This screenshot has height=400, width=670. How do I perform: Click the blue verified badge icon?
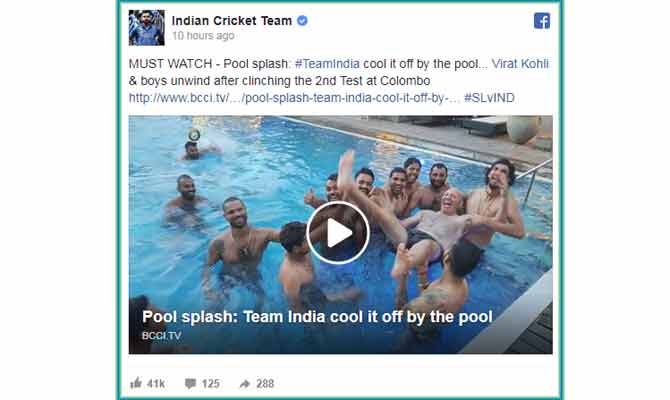coord(302,21)
